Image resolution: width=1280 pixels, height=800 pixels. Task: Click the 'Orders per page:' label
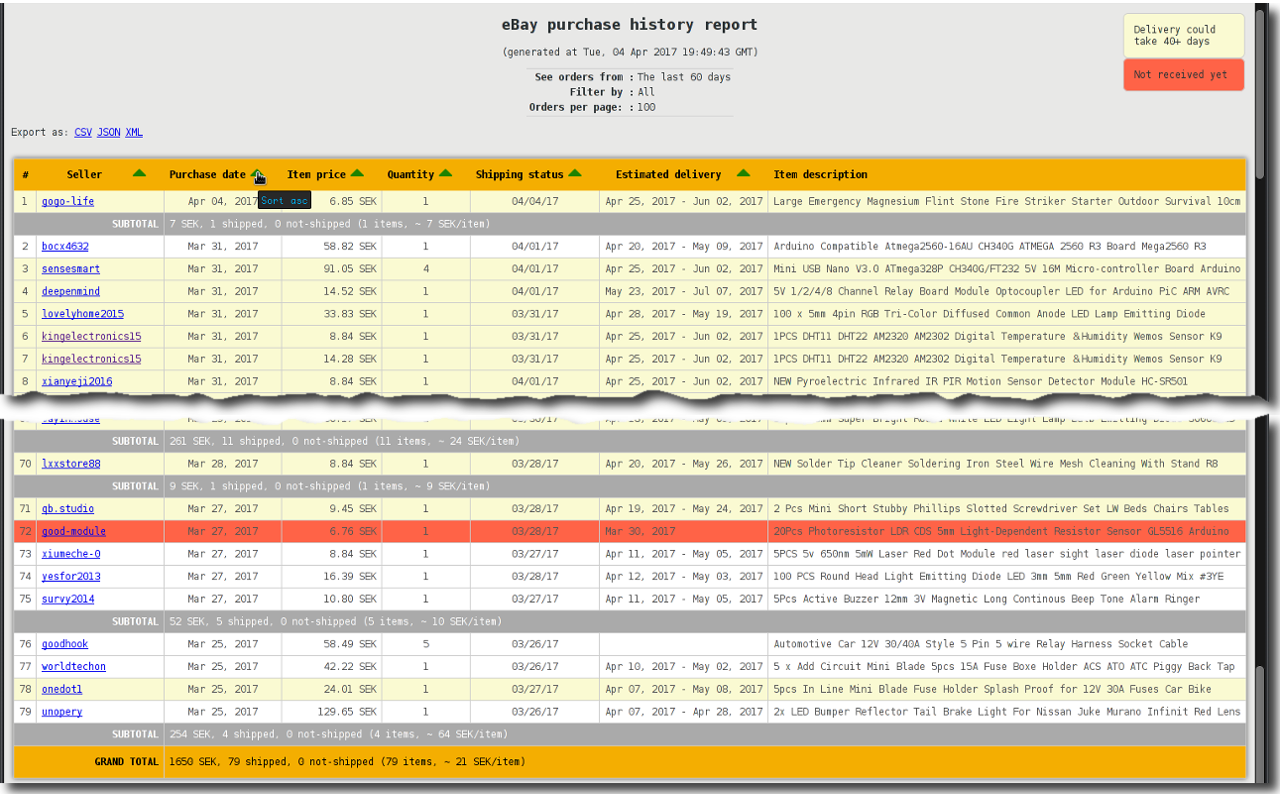coord(580,107)
